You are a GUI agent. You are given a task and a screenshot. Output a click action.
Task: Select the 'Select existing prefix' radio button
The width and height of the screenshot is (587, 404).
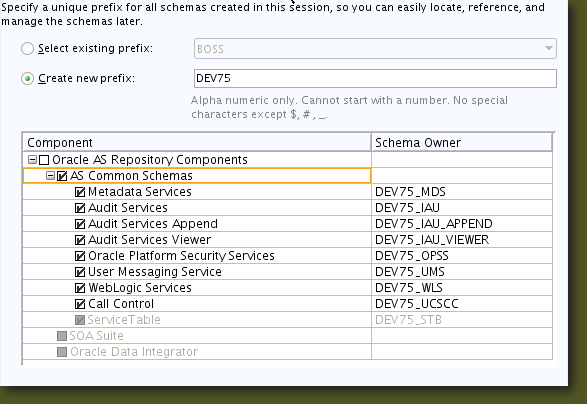pos(27,49)
